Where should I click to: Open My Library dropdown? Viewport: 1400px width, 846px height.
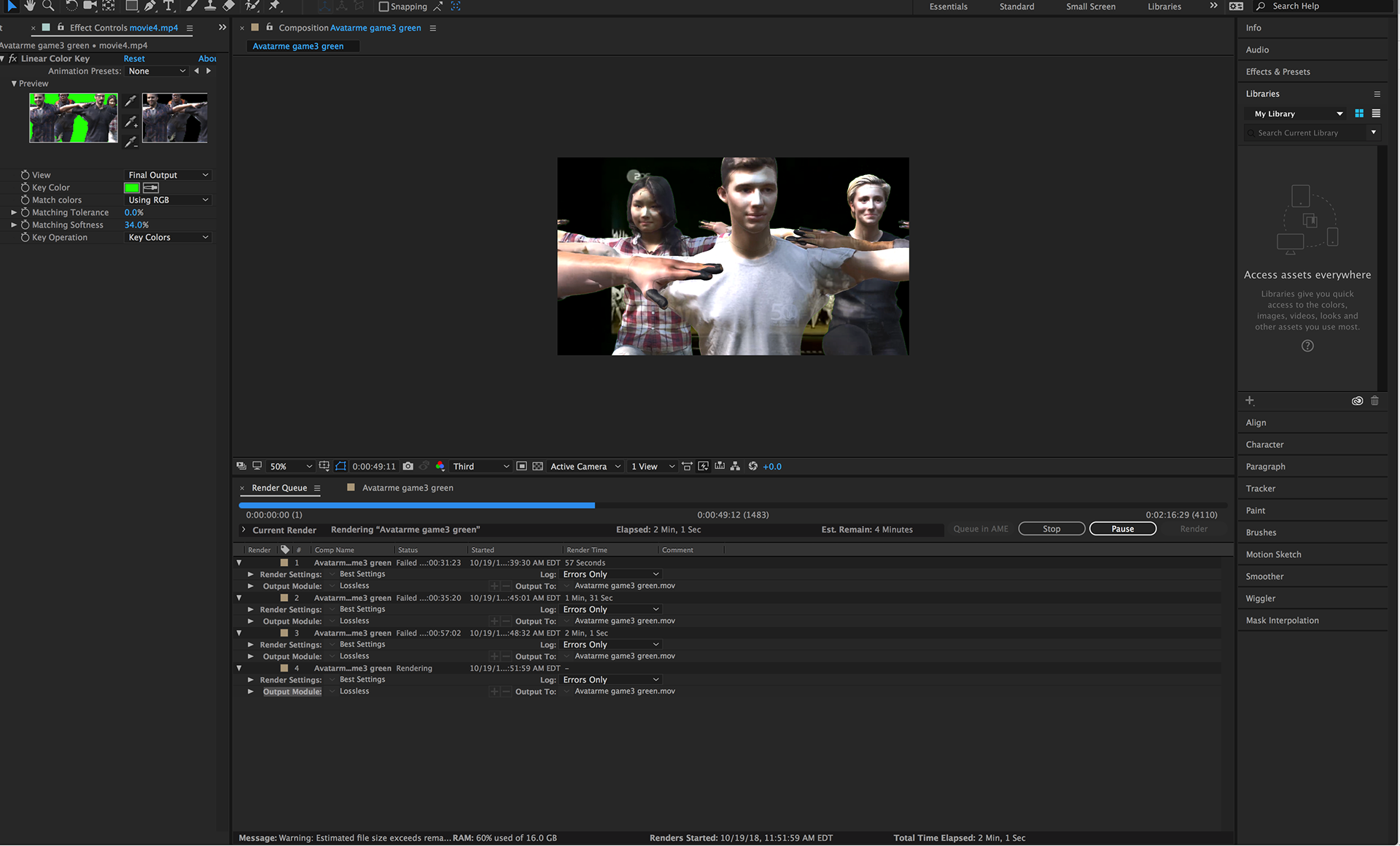[x=1296, y=114]
